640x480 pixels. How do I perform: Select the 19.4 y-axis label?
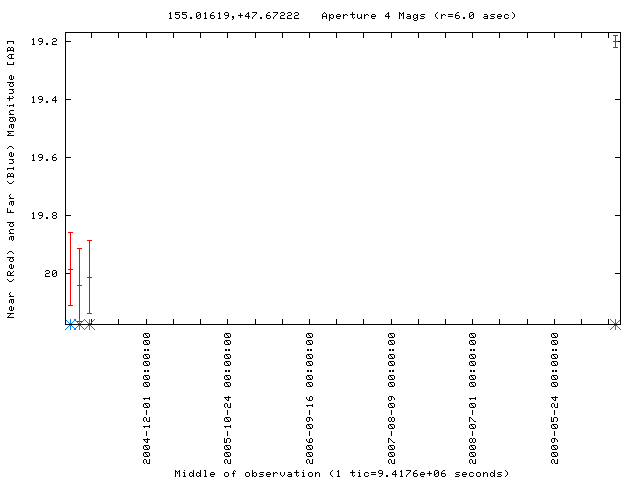click(44, 99)
